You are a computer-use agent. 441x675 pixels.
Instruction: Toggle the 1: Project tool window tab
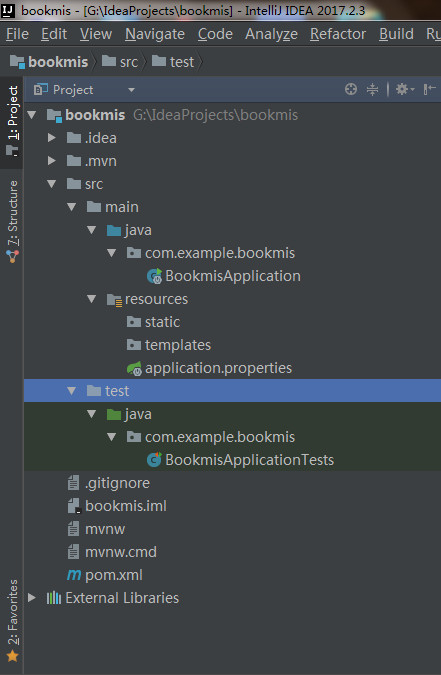12,121
